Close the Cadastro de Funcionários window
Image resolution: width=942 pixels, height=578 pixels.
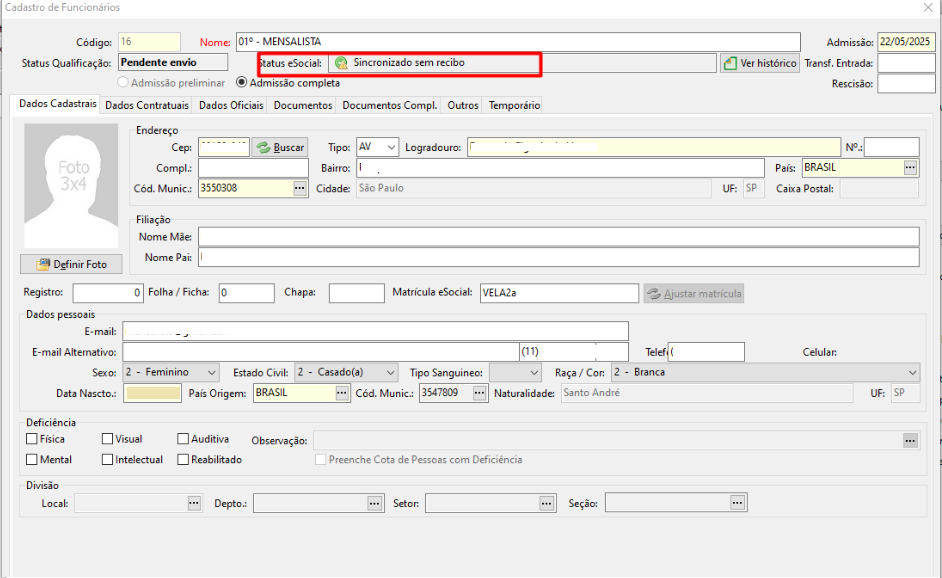(928, 7)
